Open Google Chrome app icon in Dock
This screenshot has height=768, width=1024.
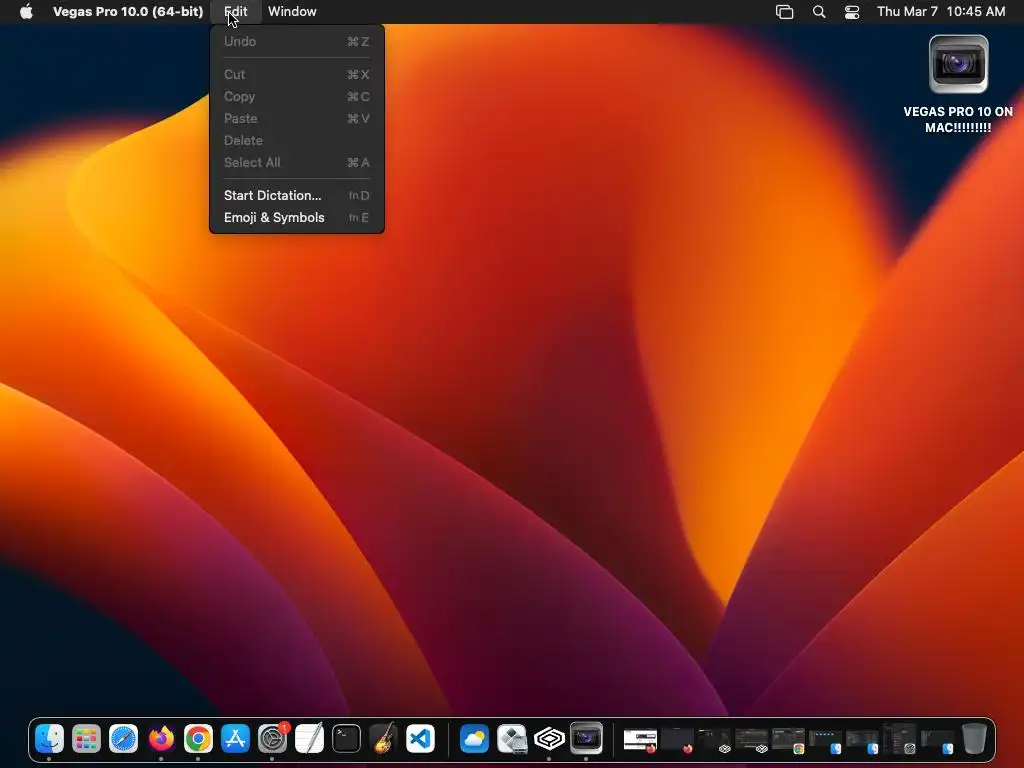coord(198,739)
